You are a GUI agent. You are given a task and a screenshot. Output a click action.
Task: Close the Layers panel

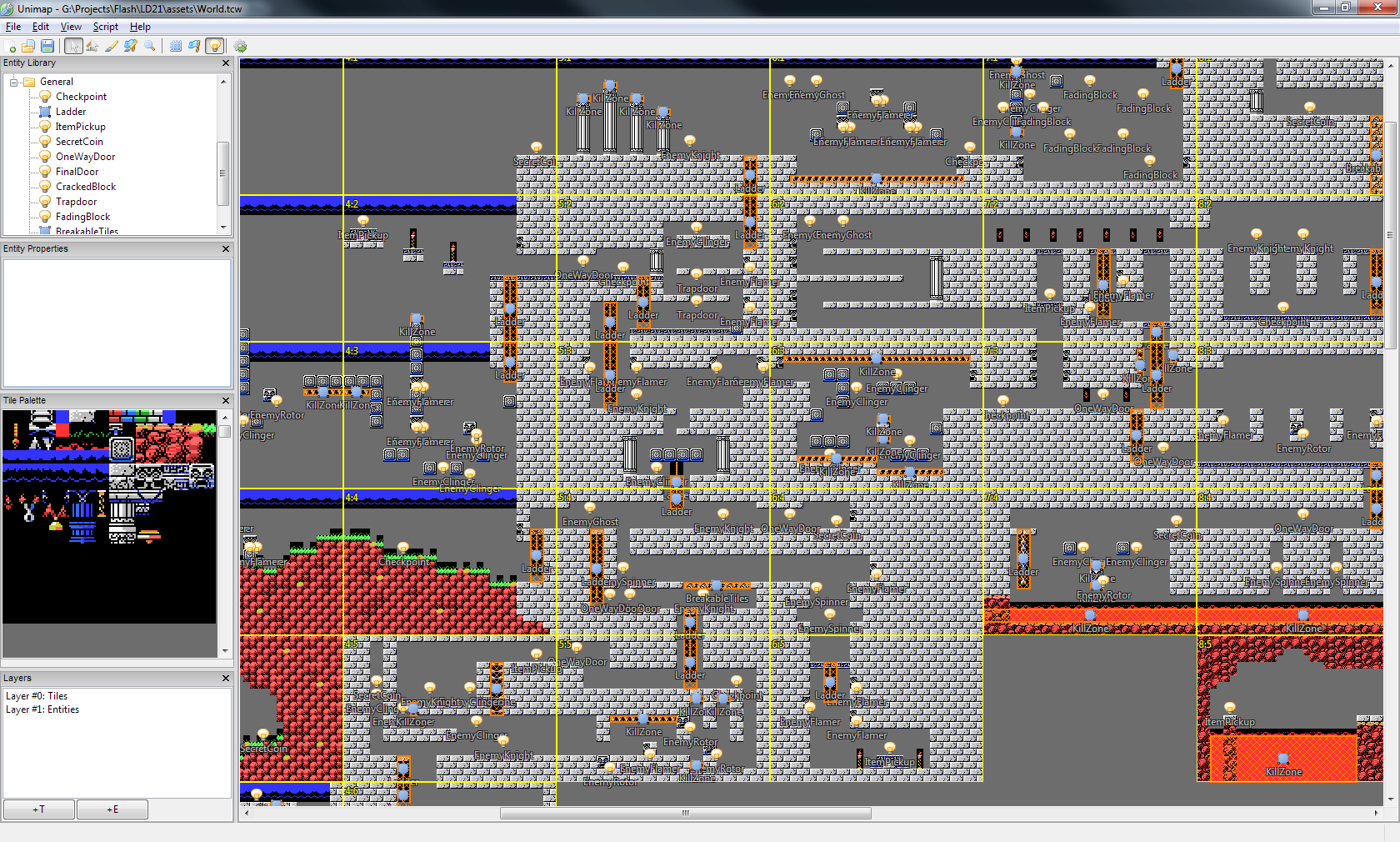point(226,679)
